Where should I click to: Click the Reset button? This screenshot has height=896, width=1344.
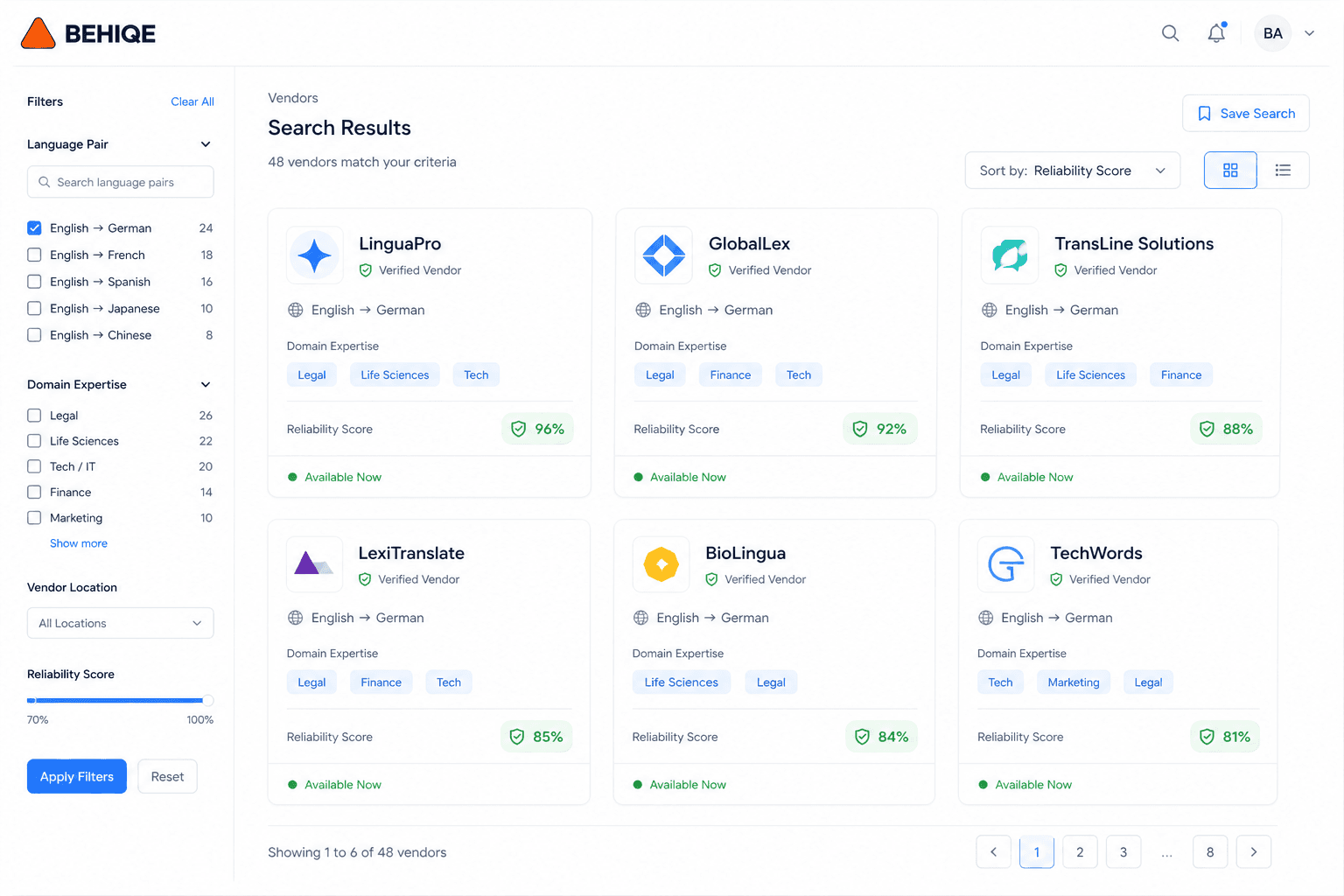(x=167, y=776)
